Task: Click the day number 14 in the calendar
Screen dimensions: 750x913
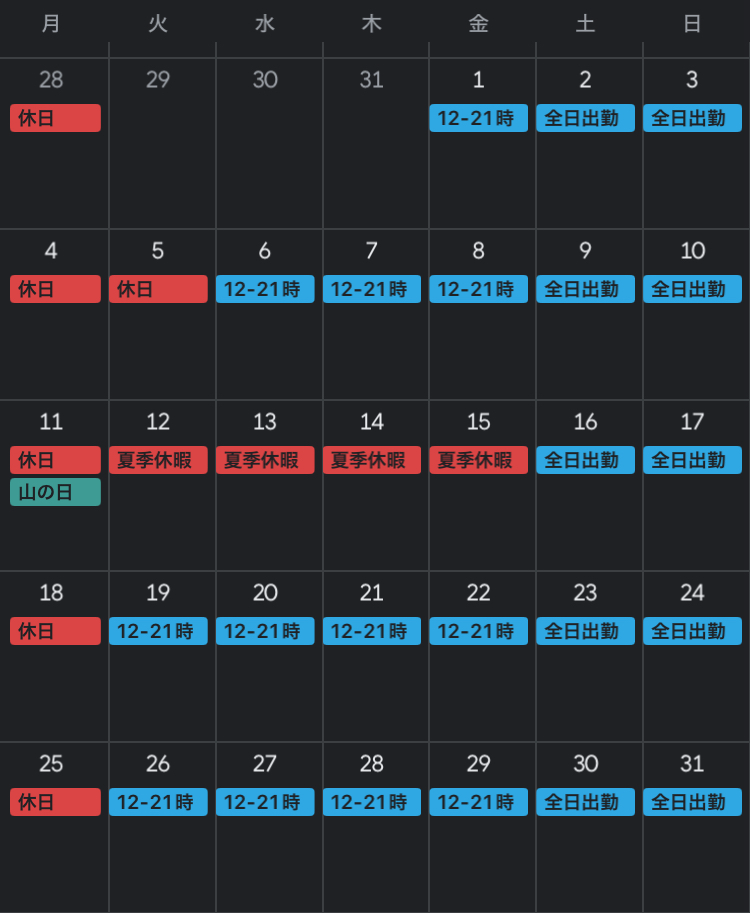Action: (x=372, y=422)
